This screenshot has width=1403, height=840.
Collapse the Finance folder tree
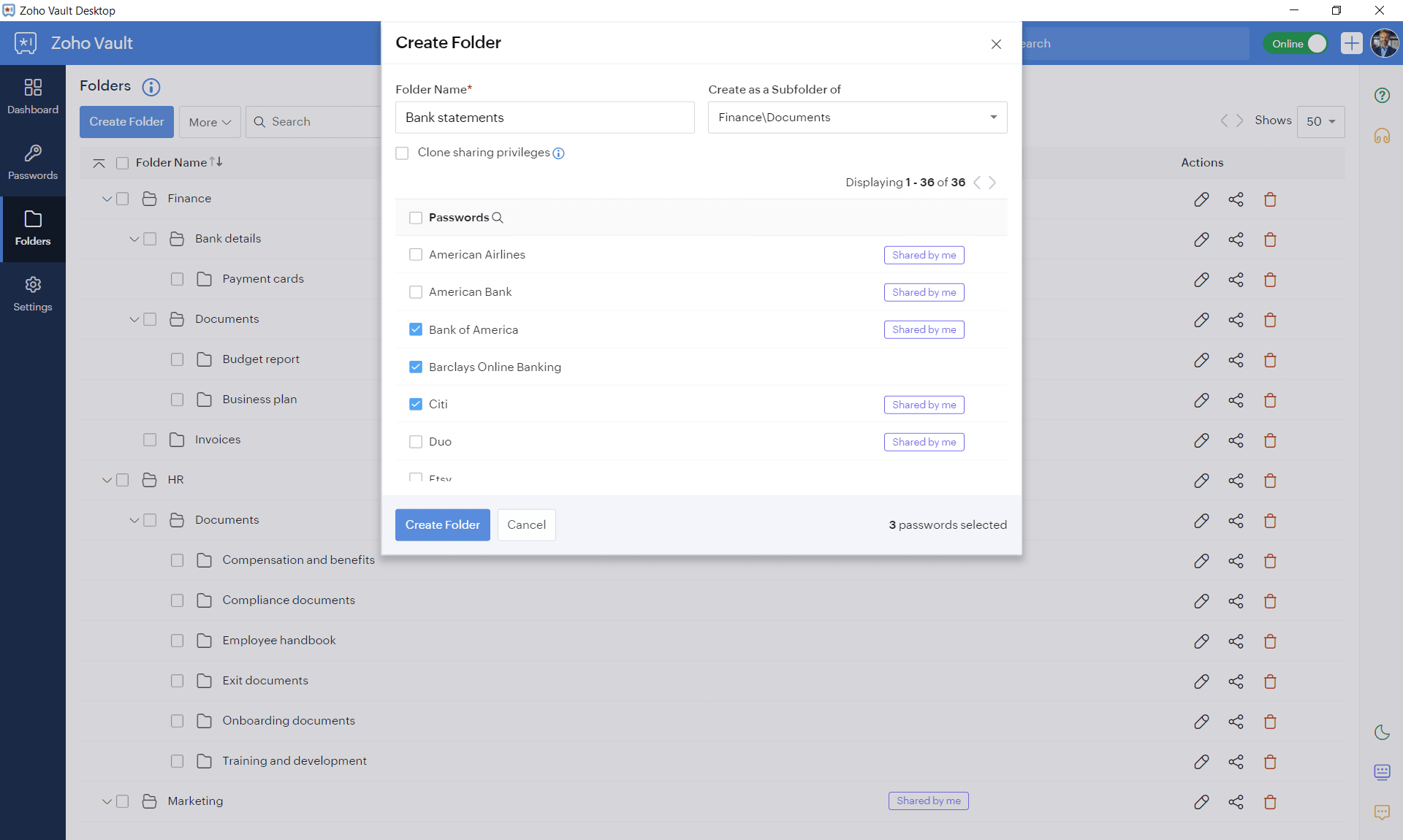click(107, 199)
